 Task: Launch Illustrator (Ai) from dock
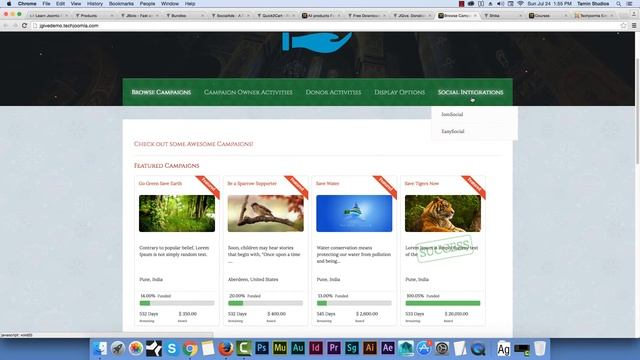[x=369, y=348]
